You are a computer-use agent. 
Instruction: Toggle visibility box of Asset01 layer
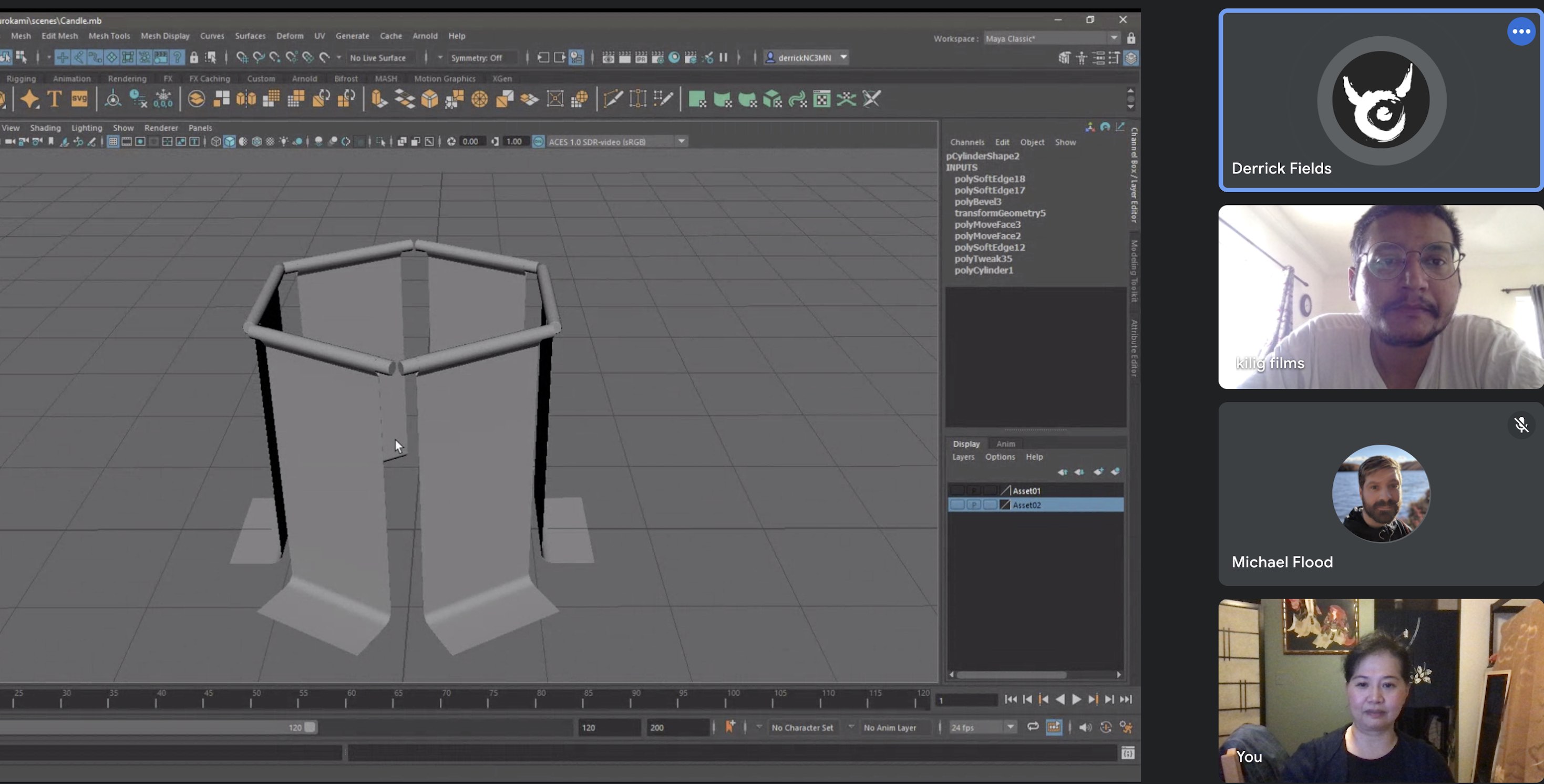[x=956, y=490]
